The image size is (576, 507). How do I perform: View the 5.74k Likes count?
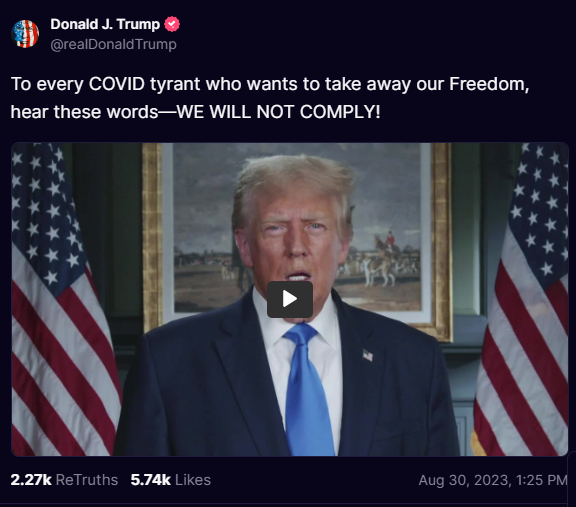click(x=151, y=480)
